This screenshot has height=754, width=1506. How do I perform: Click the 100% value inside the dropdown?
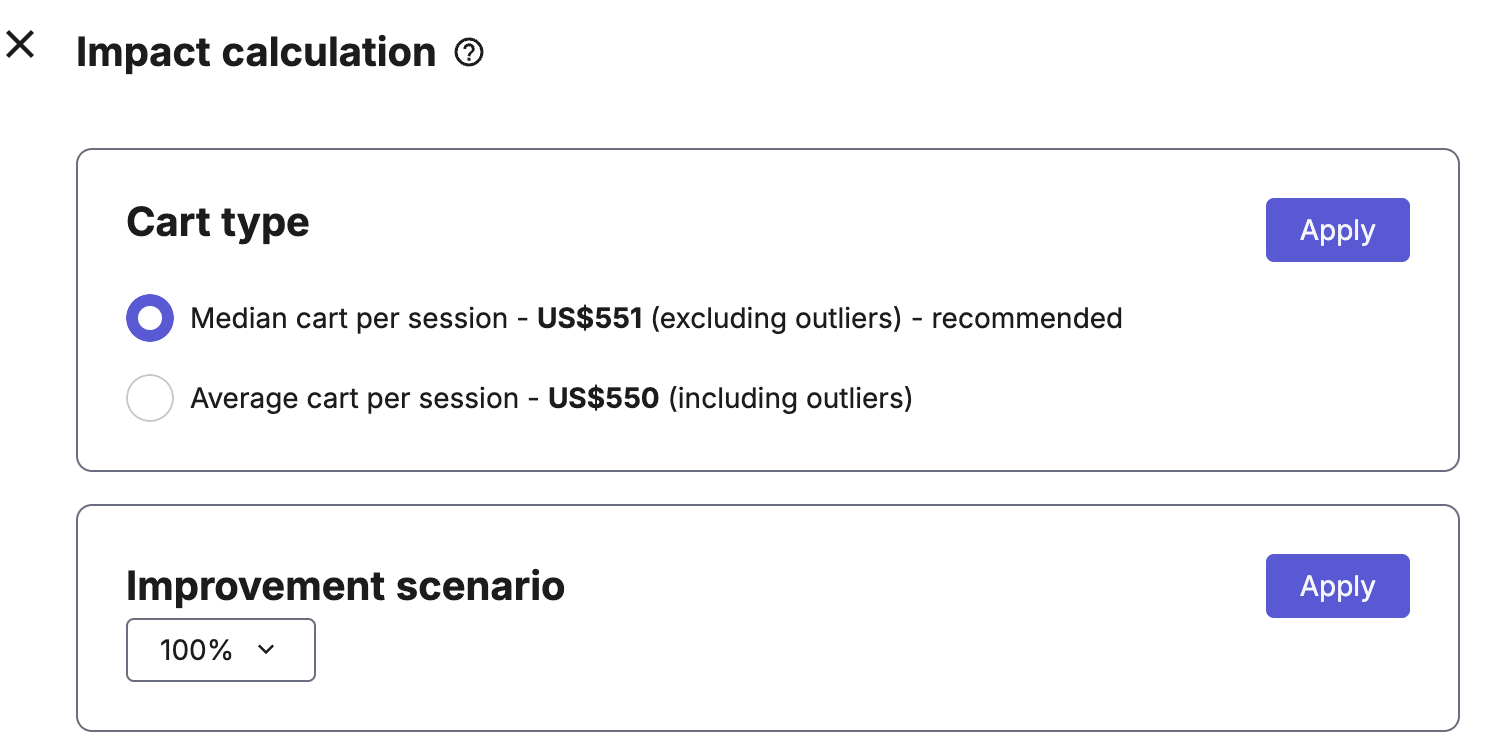point(196,650)
